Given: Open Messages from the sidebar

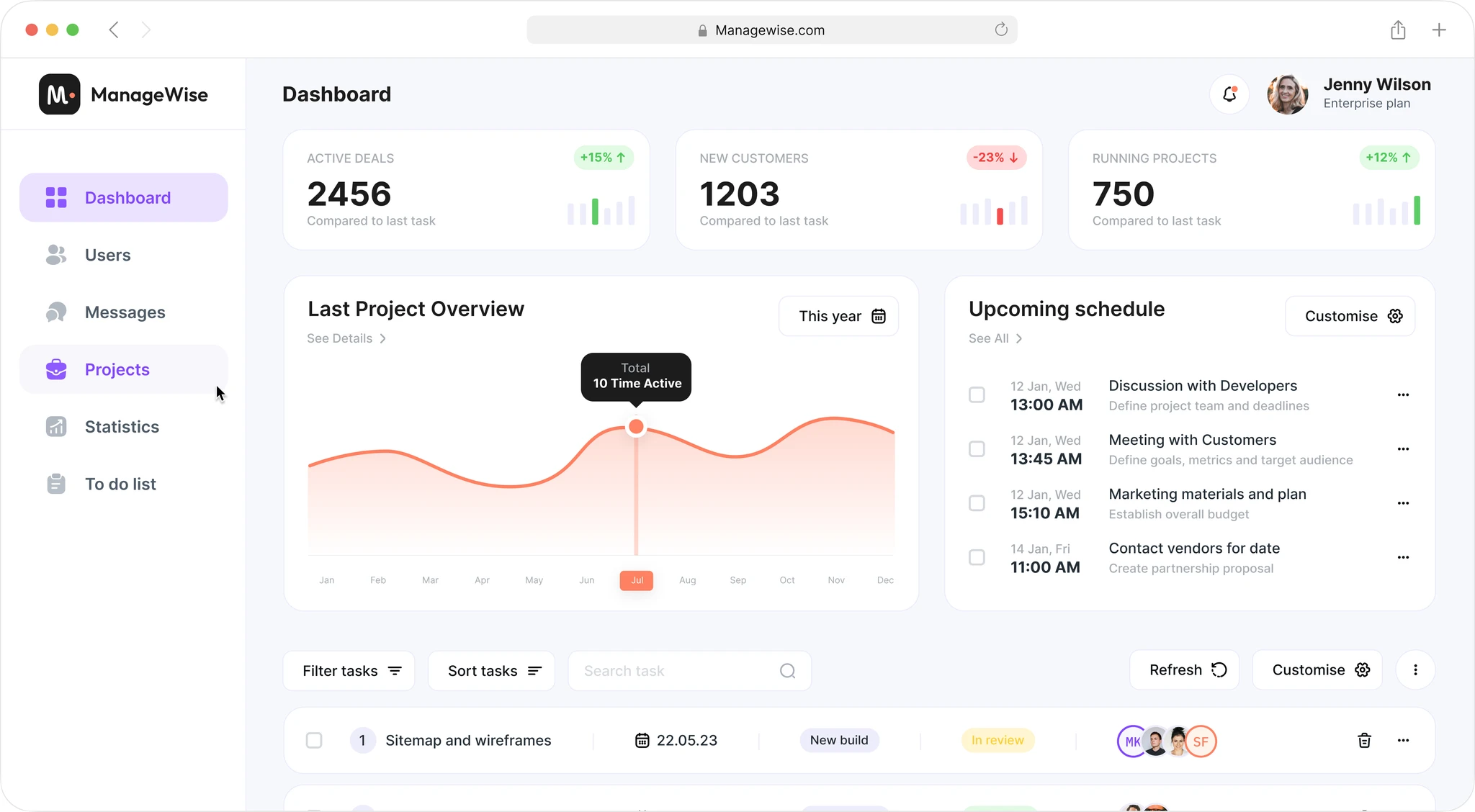Looking at the screenshot, I should (125, 312).
